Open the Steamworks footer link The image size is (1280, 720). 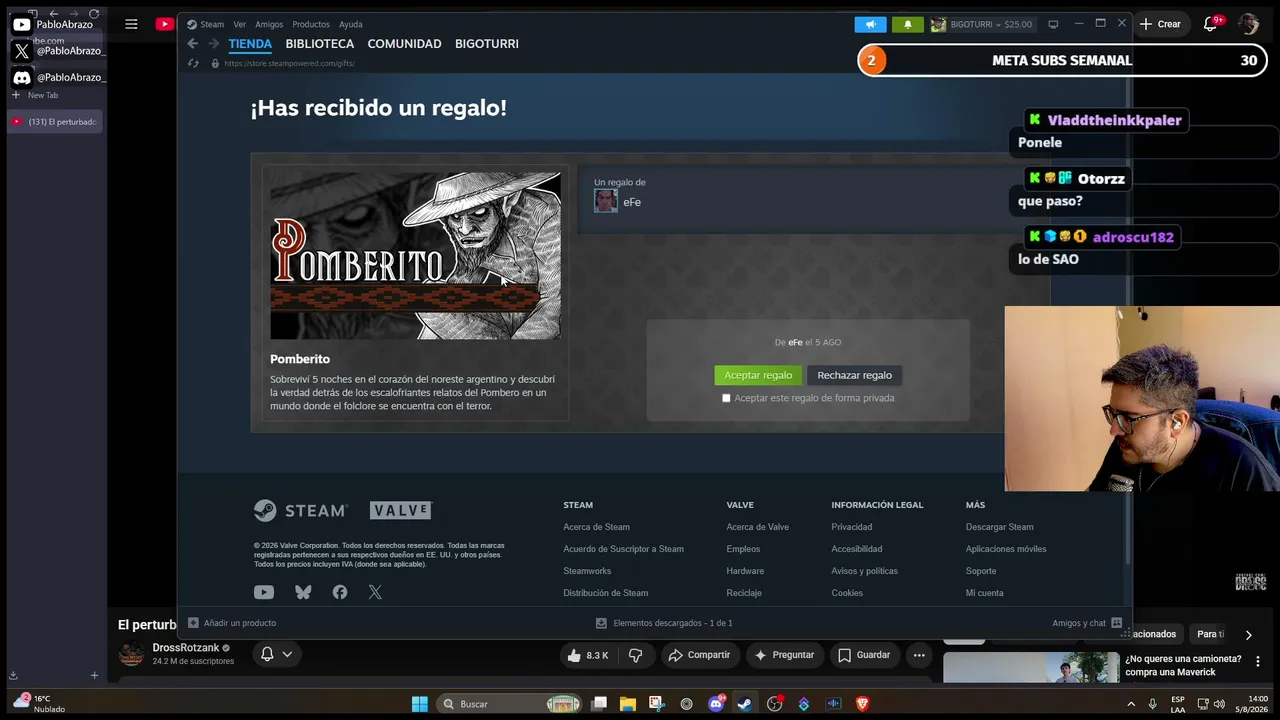point(587,571)
